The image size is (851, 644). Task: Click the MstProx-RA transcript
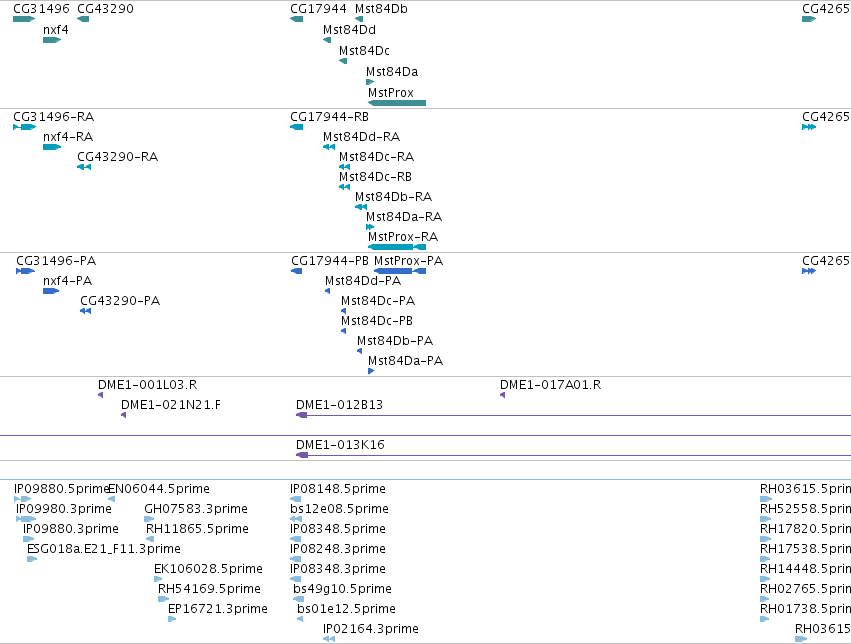[x=397, y=247]
